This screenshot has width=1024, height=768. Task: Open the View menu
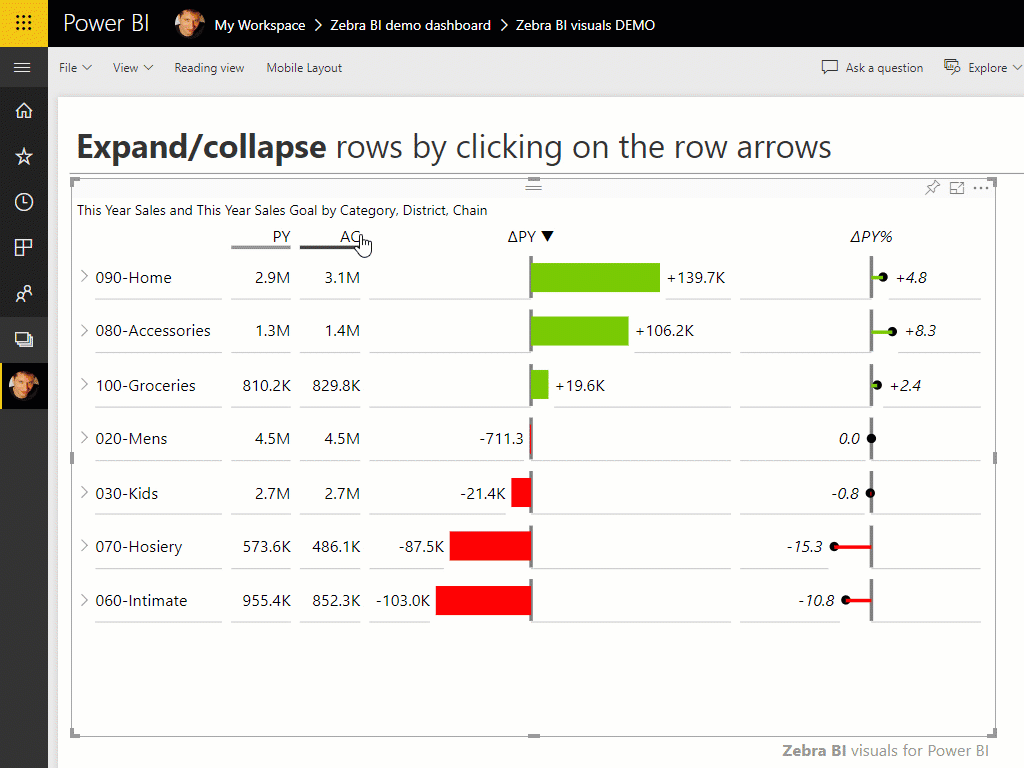pyautogui.click(x=131, y=67)
